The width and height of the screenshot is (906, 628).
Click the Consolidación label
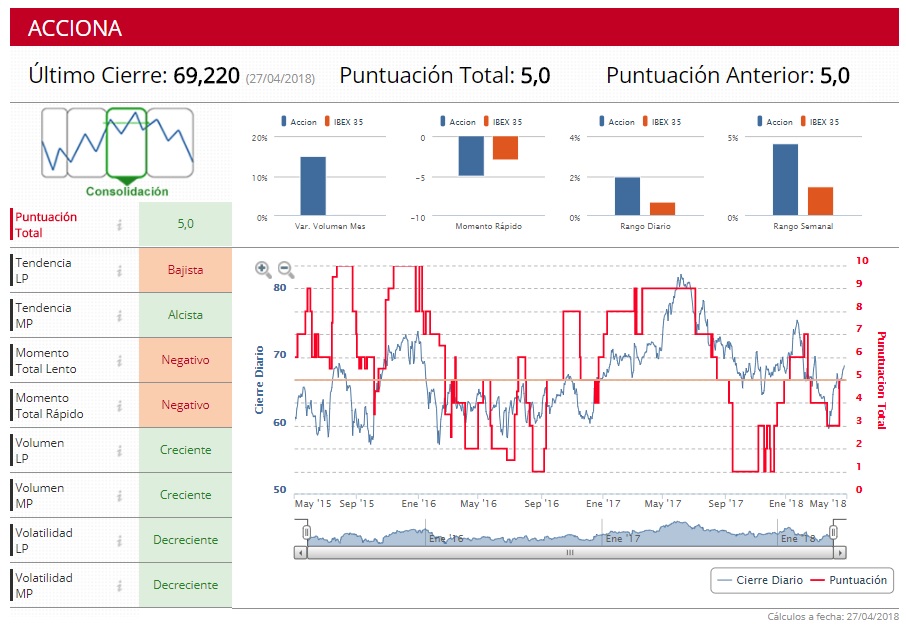tap(127, 191)
